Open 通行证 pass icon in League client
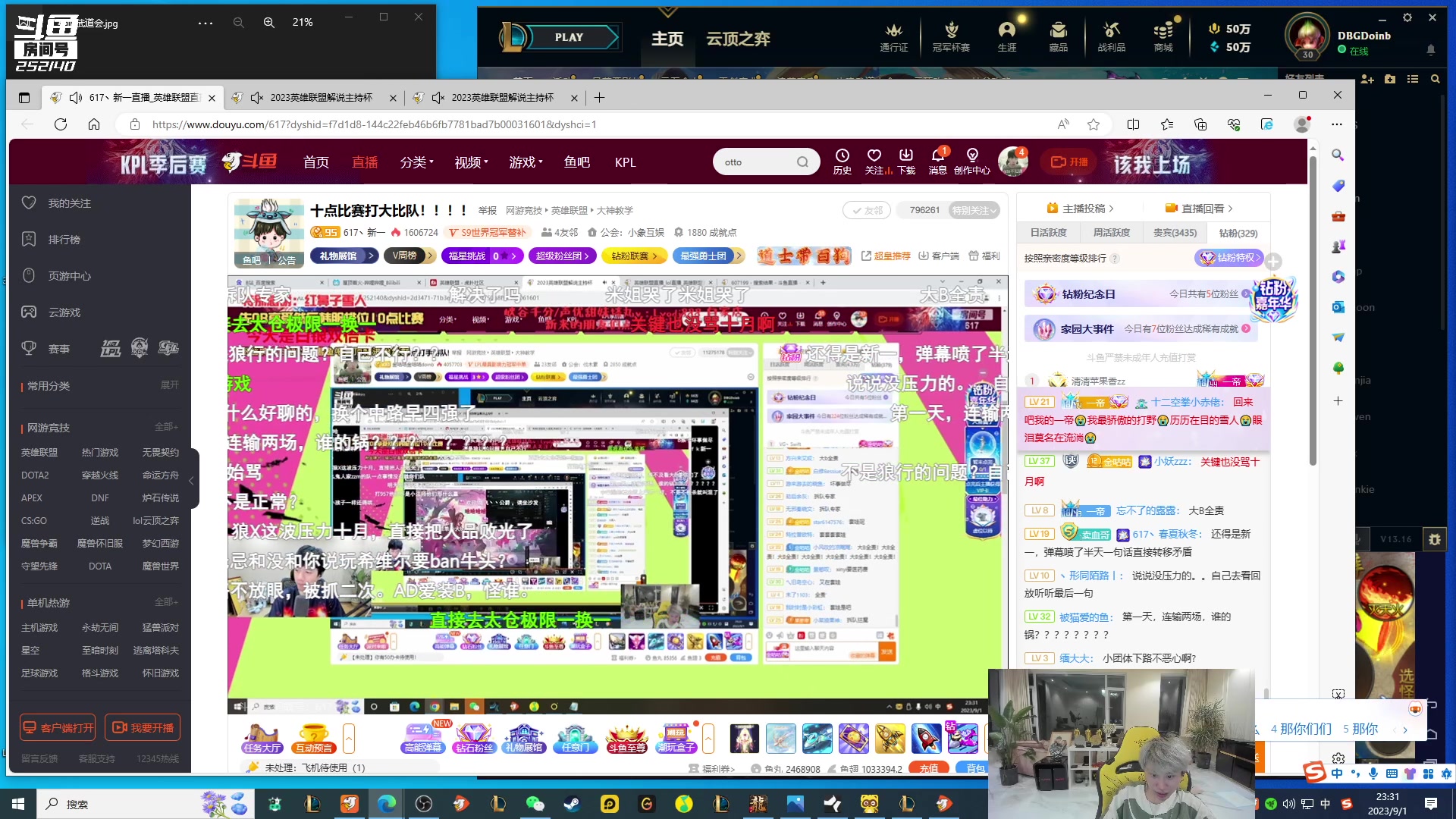 click(x=893, y=37)
